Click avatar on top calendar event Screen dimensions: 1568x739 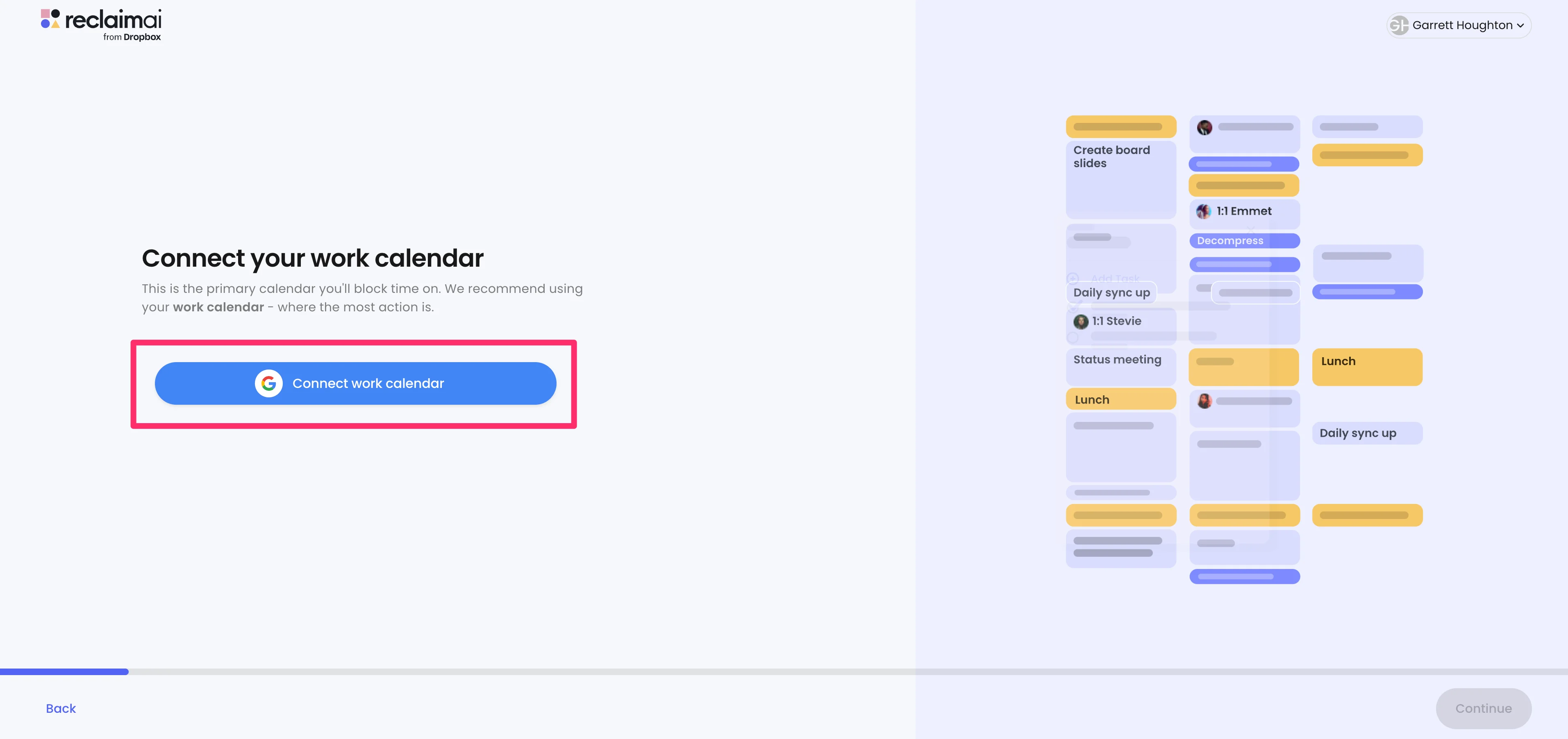(1204, 127)
